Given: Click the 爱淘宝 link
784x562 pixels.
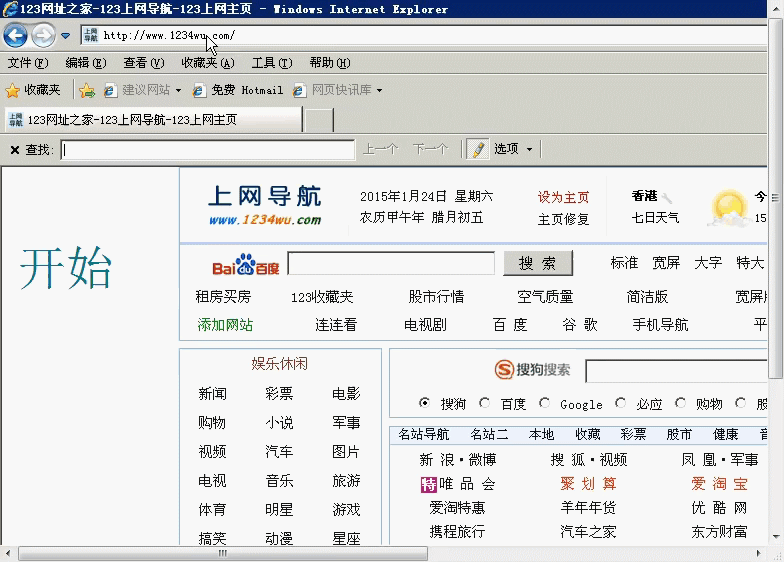Looking at the screenshot, I should pyautogui.click(x=720, y=484).
